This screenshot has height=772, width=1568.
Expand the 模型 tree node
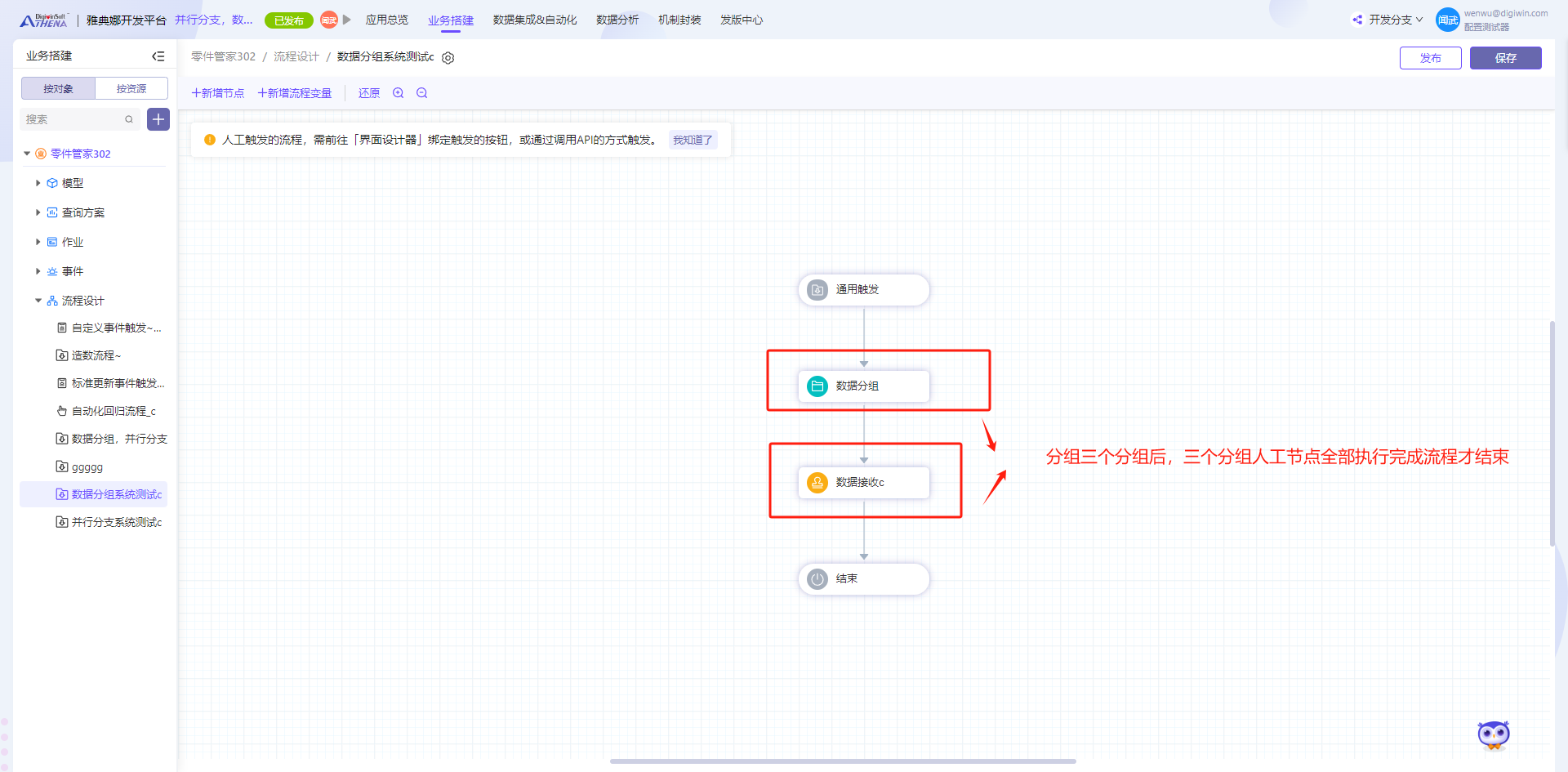[x=38, y=184]
